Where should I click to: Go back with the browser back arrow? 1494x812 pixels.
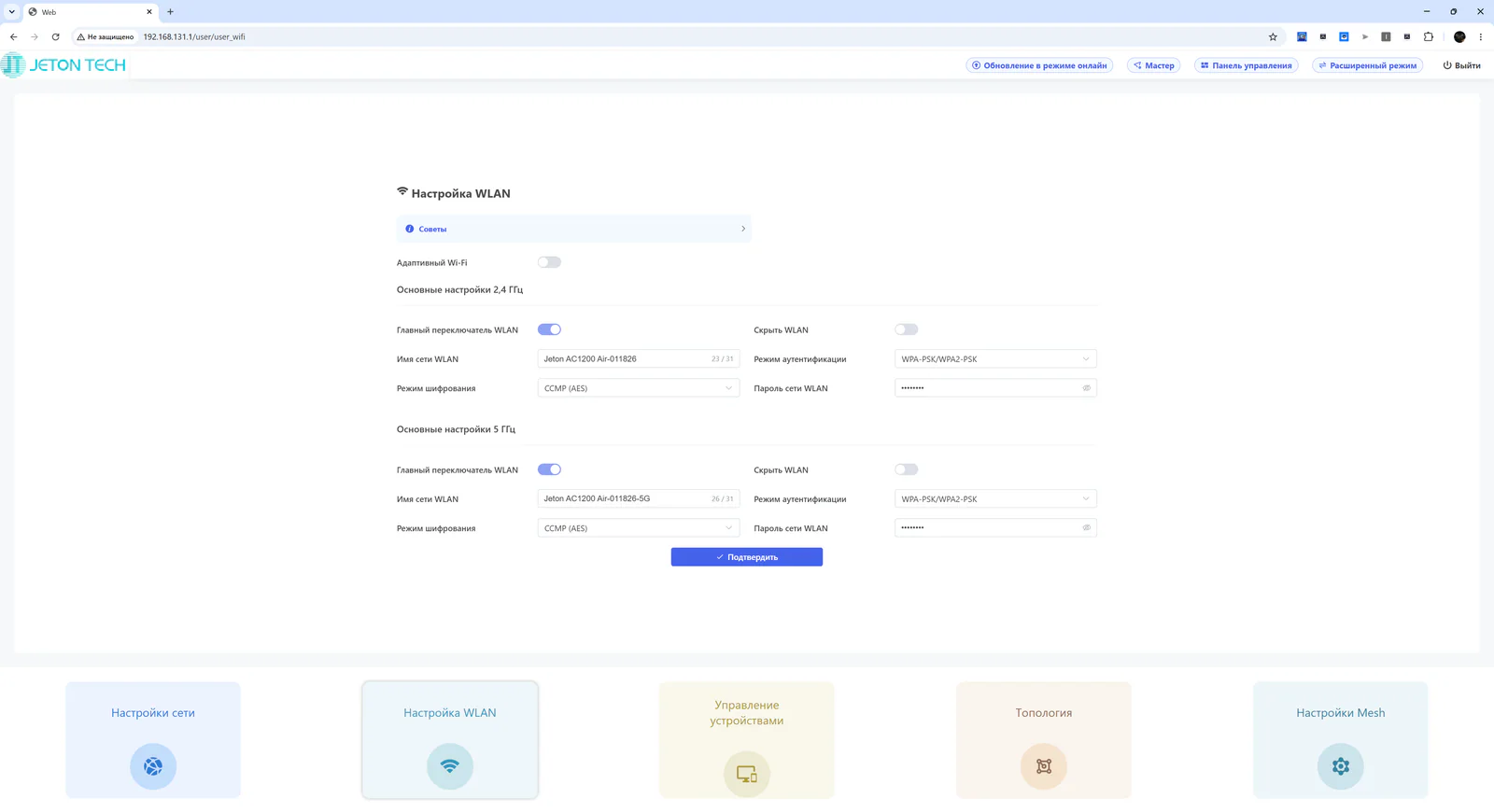(14, 37)
